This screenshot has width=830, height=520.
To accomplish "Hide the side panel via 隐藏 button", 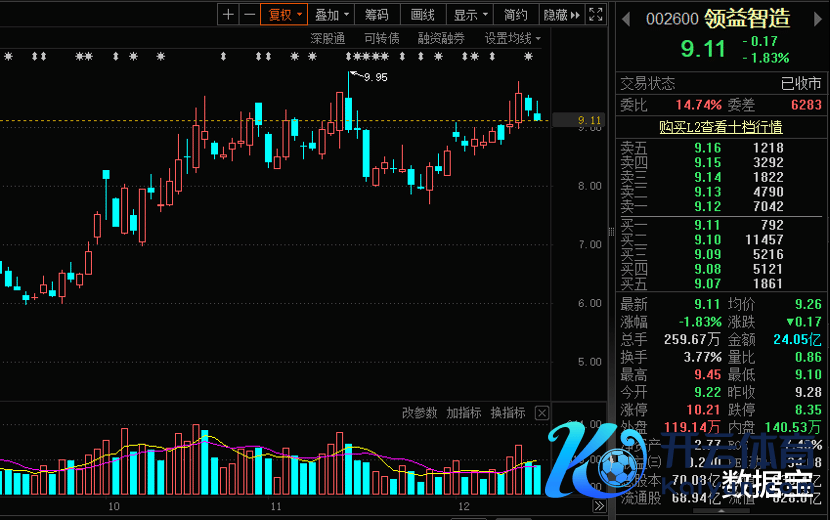I will pyautogui.click(x=556, y=15).
